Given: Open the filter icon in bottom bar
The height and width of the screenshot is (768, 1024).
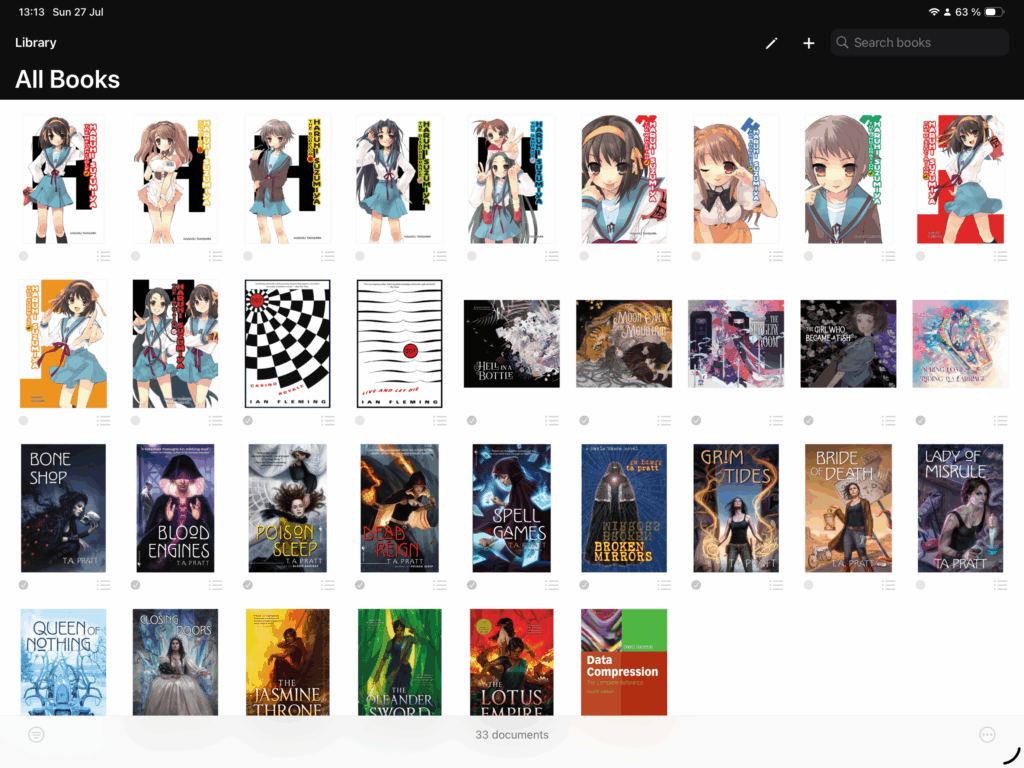Looking at the screenshot, I should coord(37,735).
